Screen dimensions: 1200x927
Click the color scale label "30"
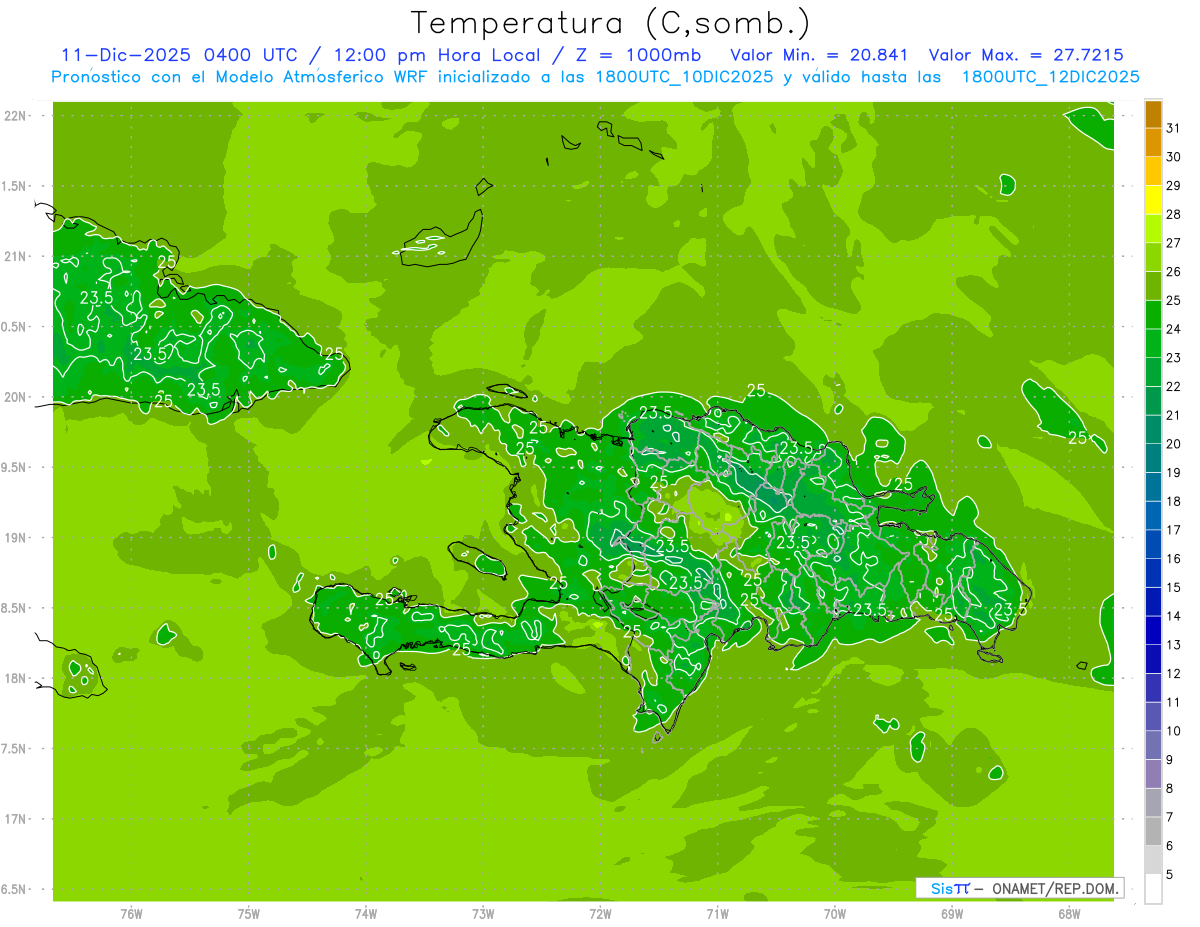click(x=1174, y=157)
